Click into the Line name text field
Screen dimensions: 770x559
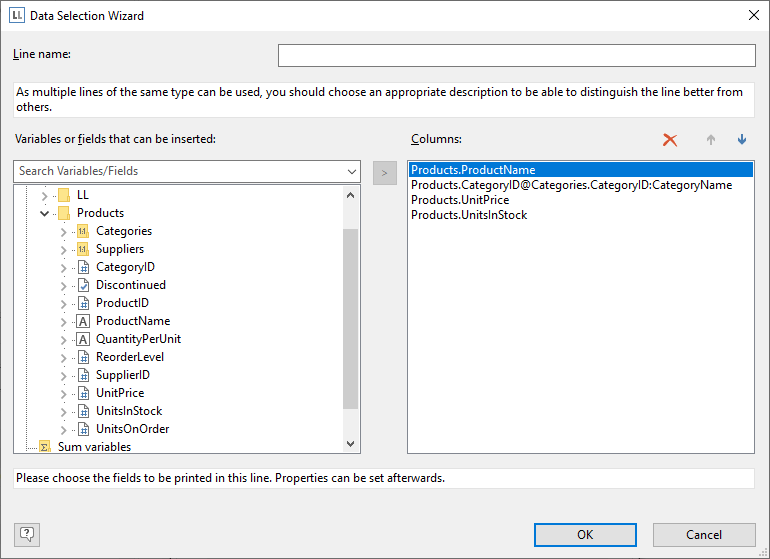coord(516,55)
